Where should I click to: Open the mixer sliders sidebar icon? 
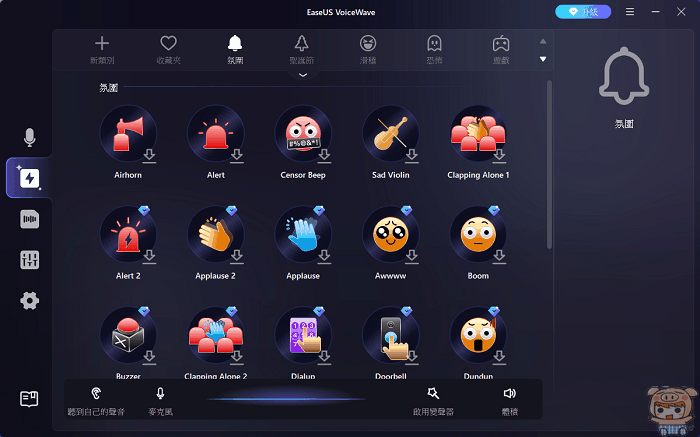(29, 260)
